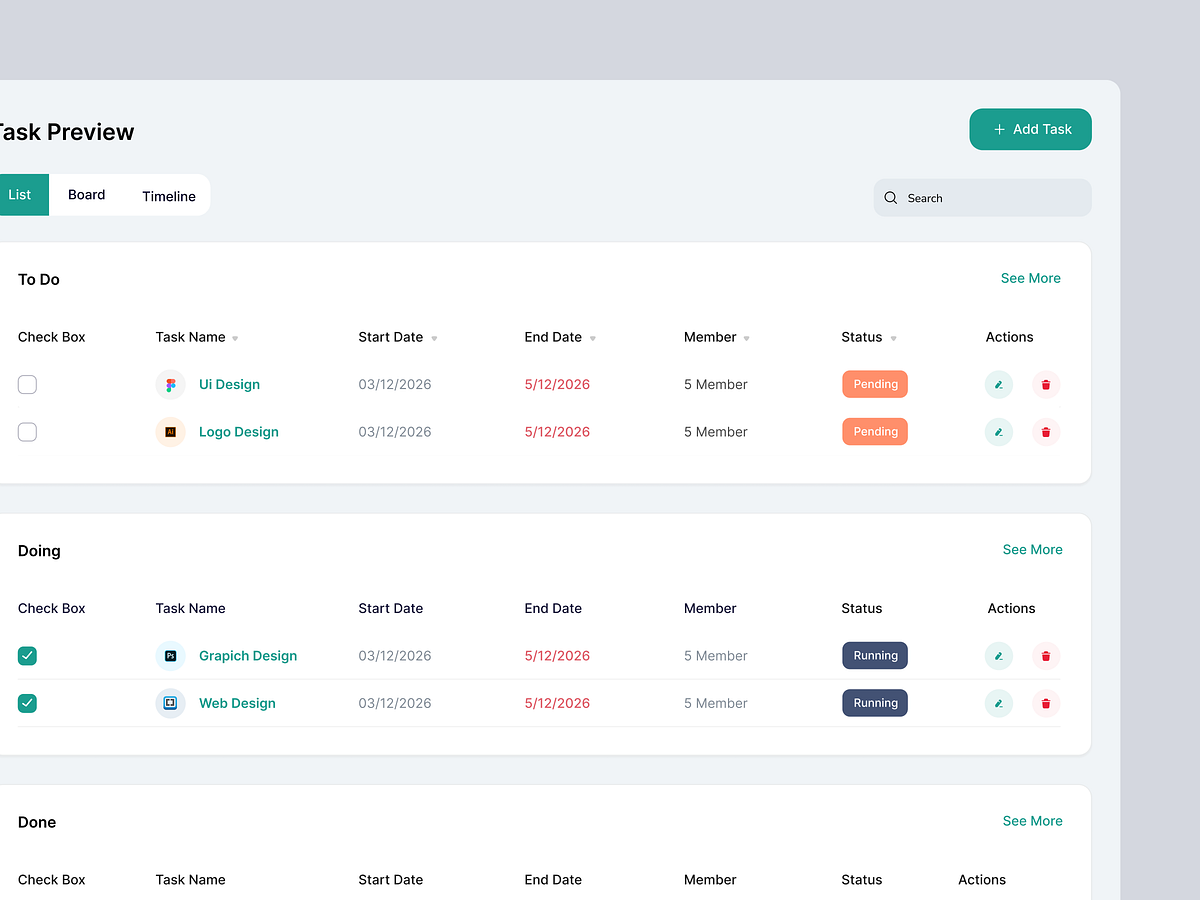This screenshot has width=1200, height=900.
Task: Check the Logo Design task checkbox
Action: coord(28,432)
